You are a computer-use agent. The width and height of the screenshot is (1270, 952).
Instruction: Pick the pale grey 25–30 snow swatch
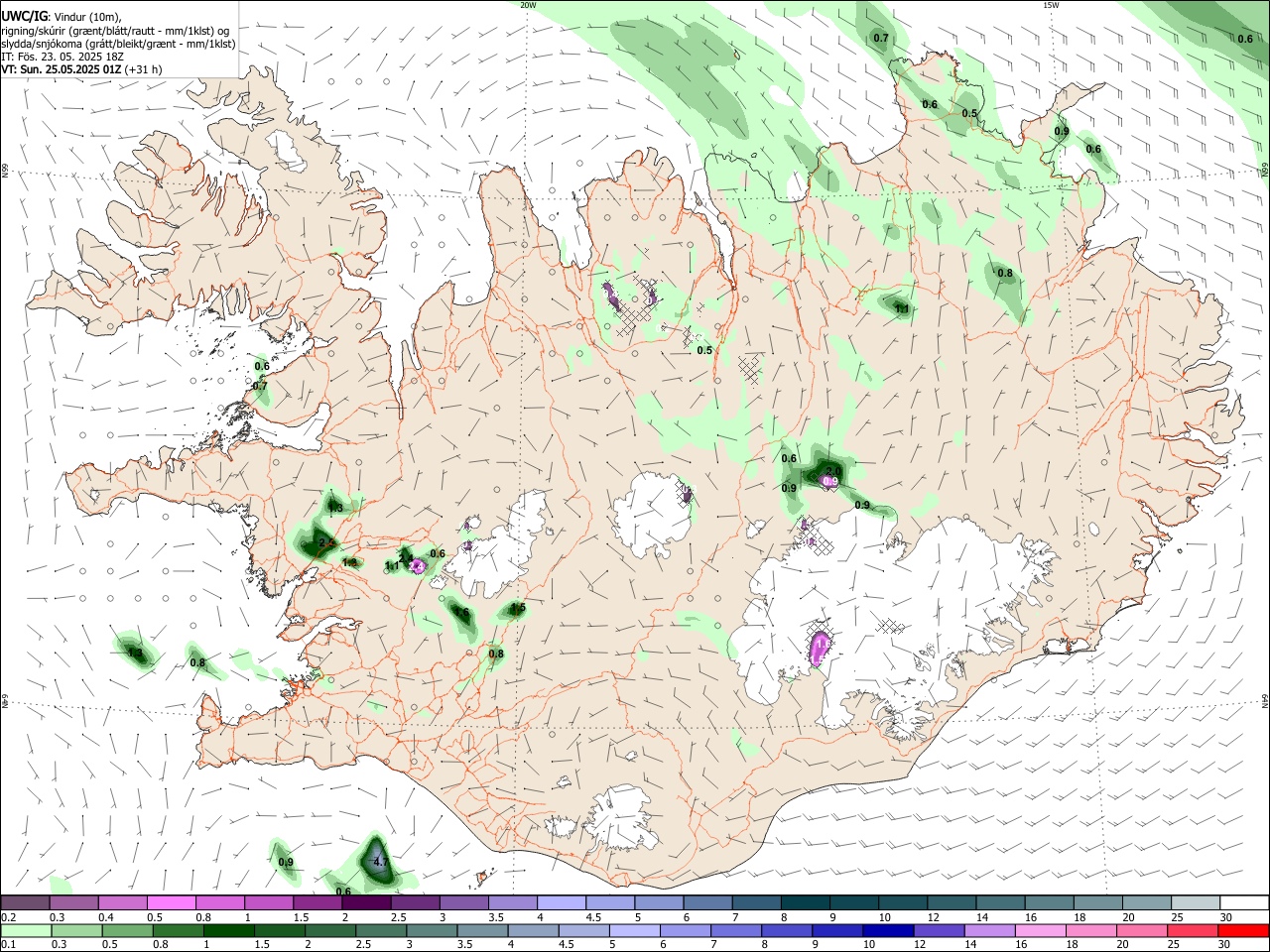coord(1195,902)
